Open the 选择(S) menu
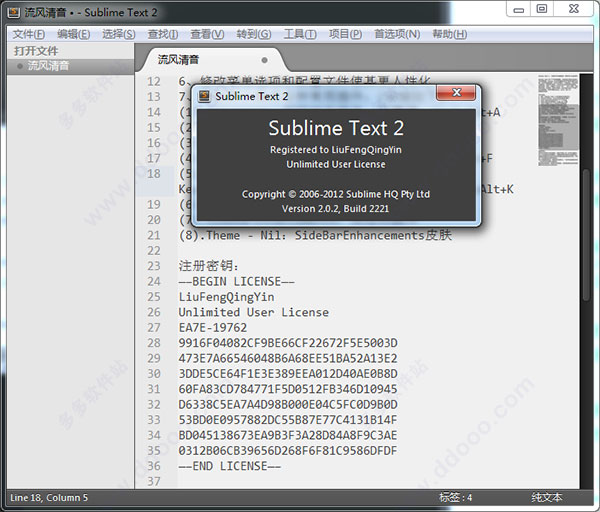Viewport: 600px width, 512px height. point(119,34)
